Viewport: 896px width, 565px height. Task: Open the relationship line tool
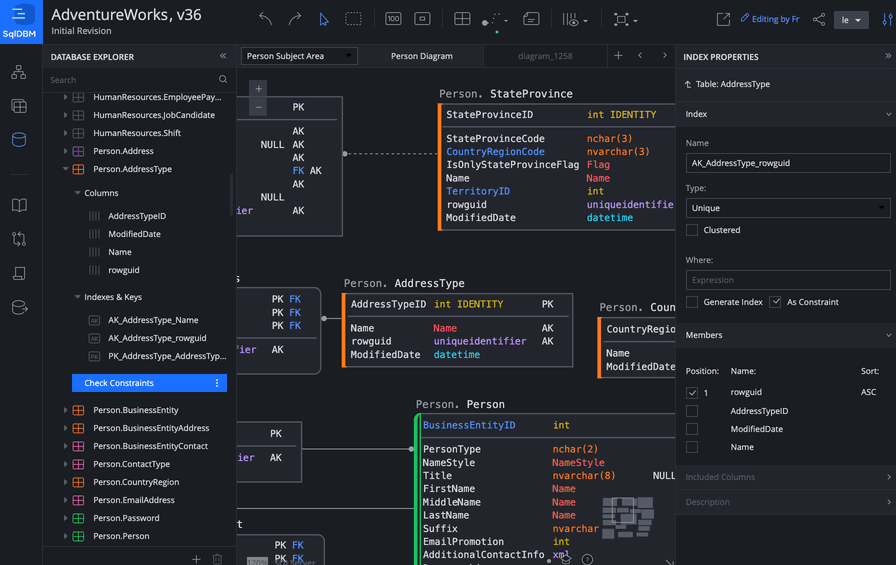point(494,20)
